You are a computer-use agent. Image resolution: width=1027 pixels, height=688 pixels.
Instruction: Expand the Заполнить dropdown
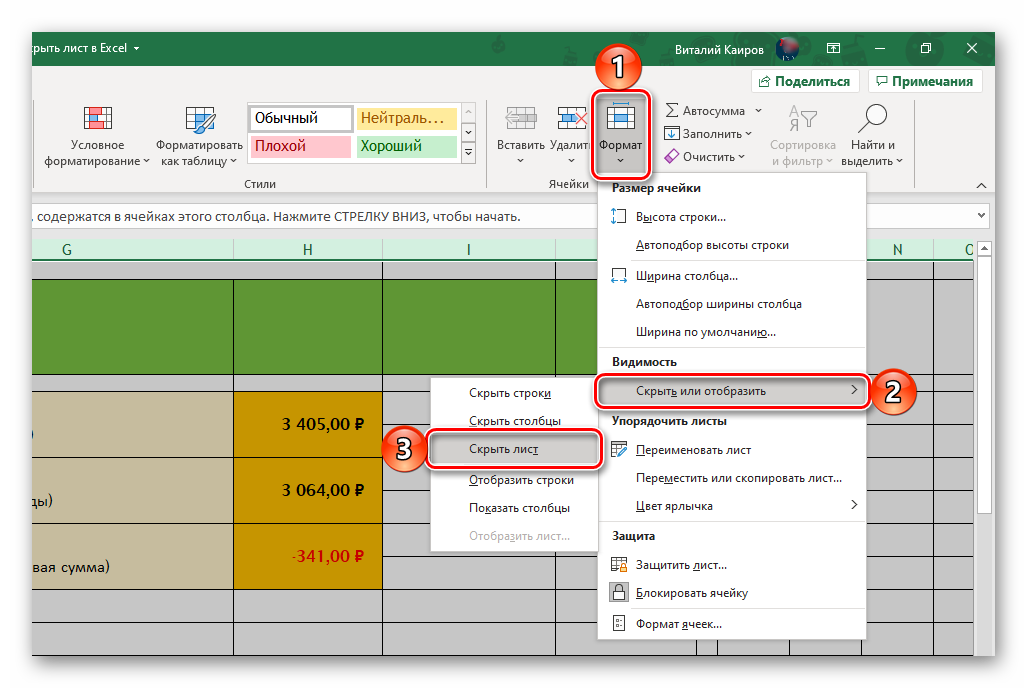point(748,134)
